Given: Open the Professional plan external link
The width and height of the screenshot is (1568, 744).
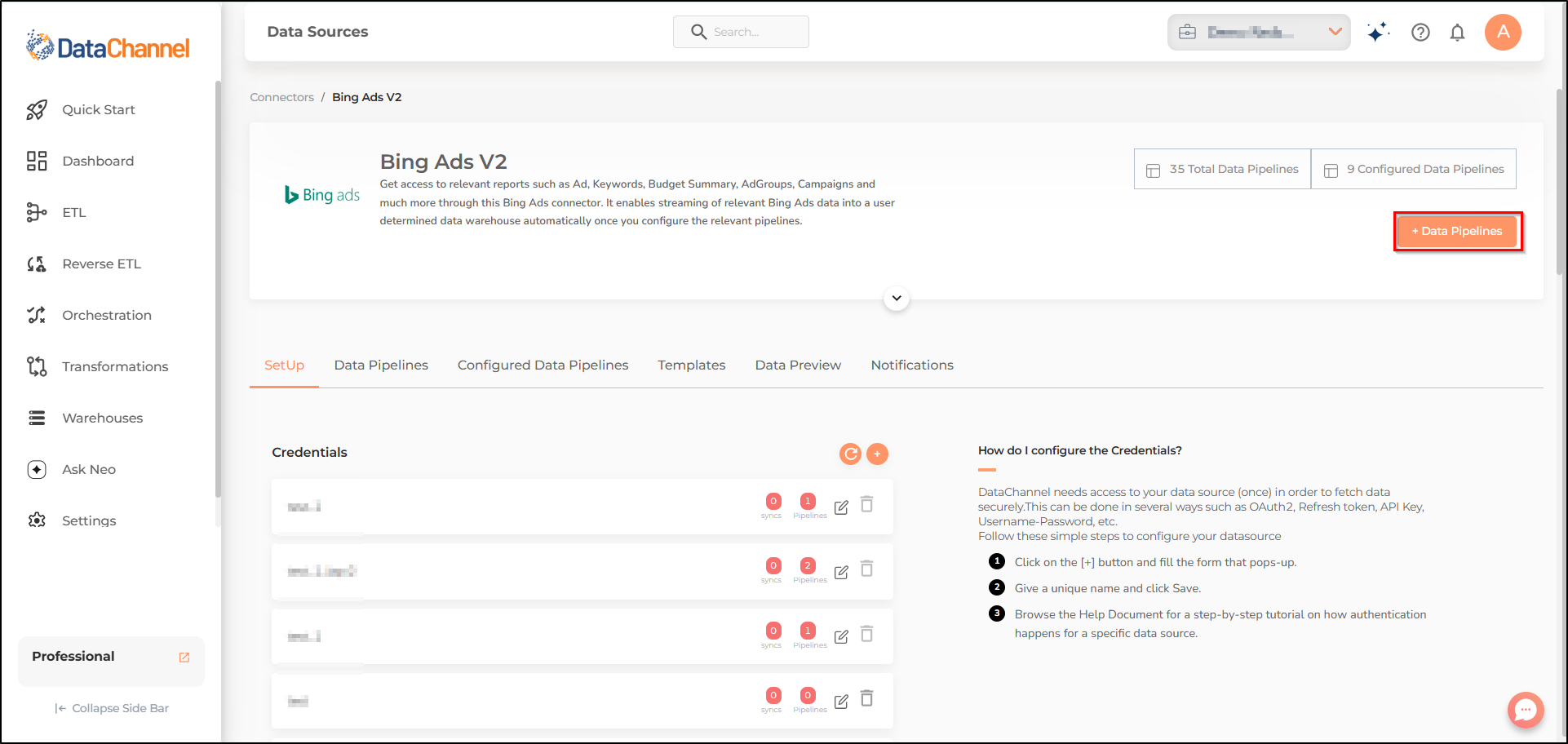Looking at the screenshot, I should (184, 658).
